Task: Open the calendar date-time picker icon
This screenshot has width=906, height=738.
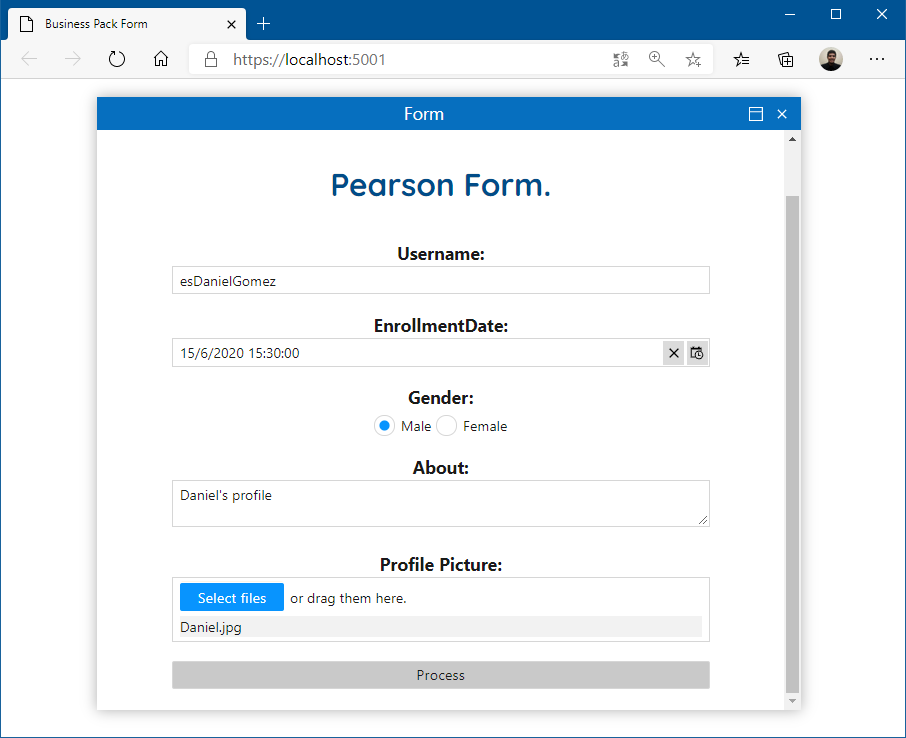Action: (697, 353)
